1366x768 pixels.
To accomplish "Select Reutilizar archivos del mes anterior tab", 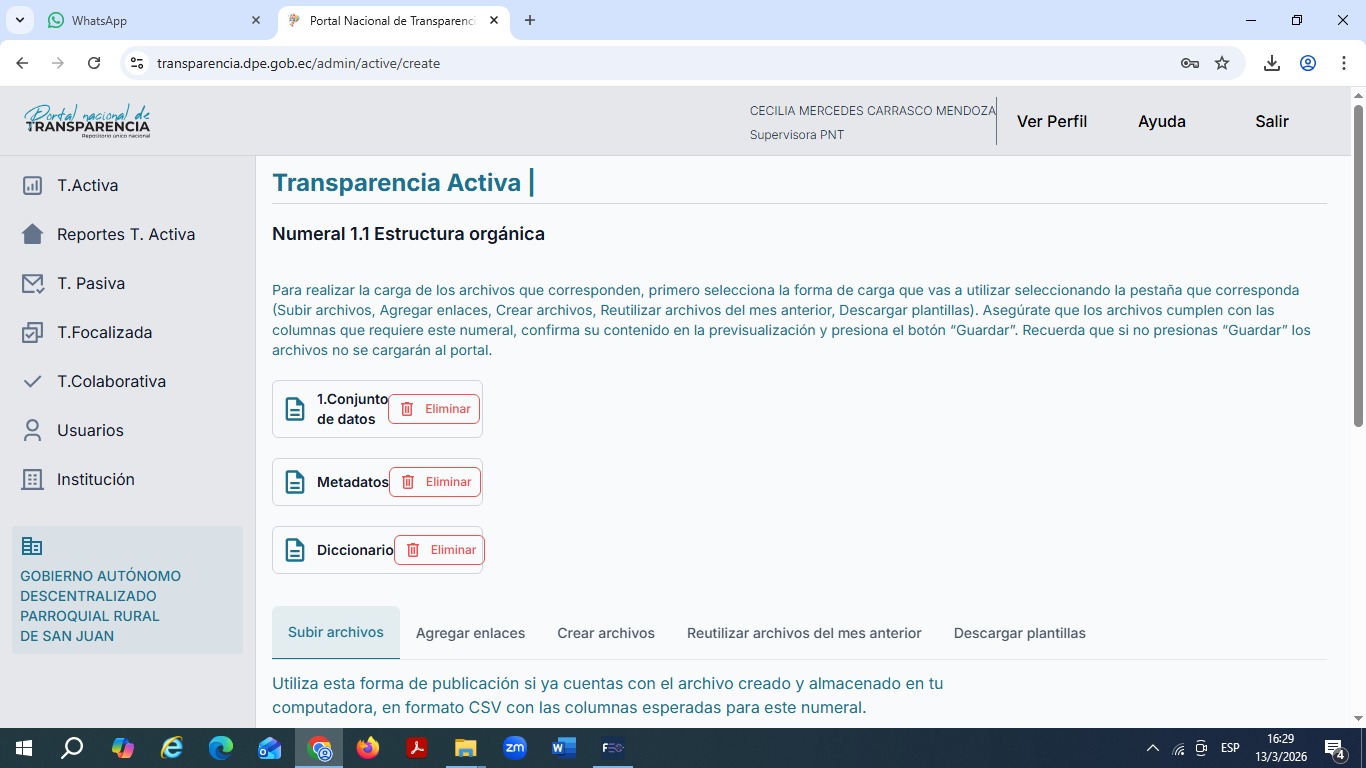I will [x=804, y=633].
